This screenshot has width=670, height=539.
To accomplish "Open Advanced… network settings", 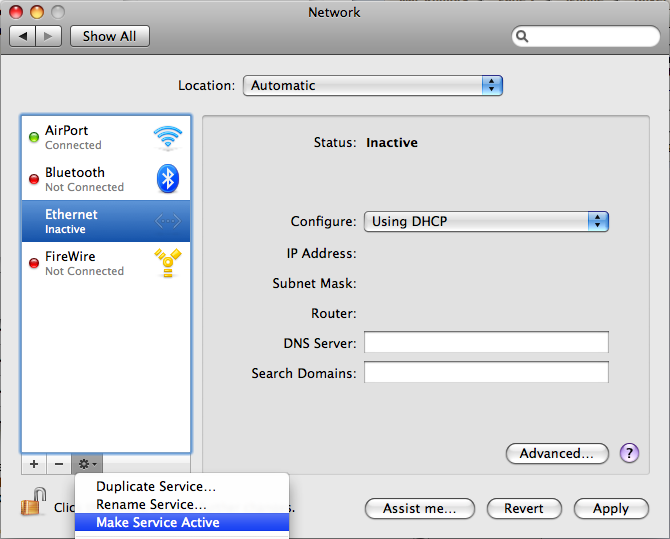I will click(557, 453).
